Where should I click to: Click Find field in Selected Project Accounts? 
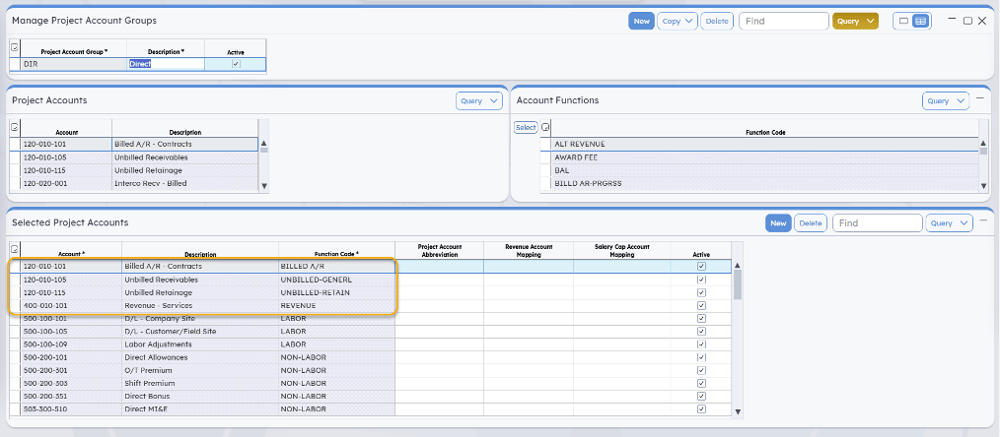878,223
